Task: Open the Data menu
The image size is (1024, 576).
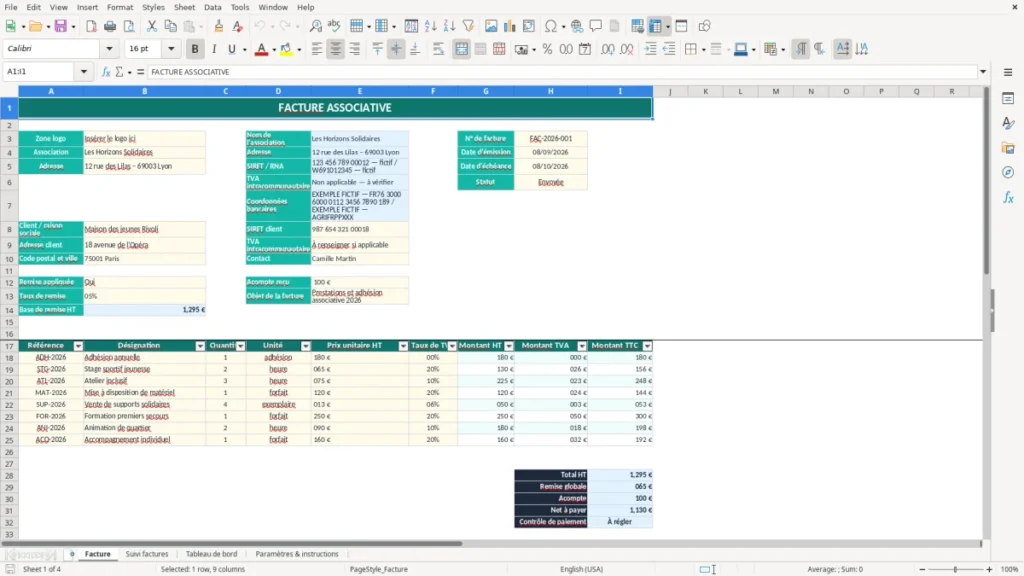Action: click(212, 7)
